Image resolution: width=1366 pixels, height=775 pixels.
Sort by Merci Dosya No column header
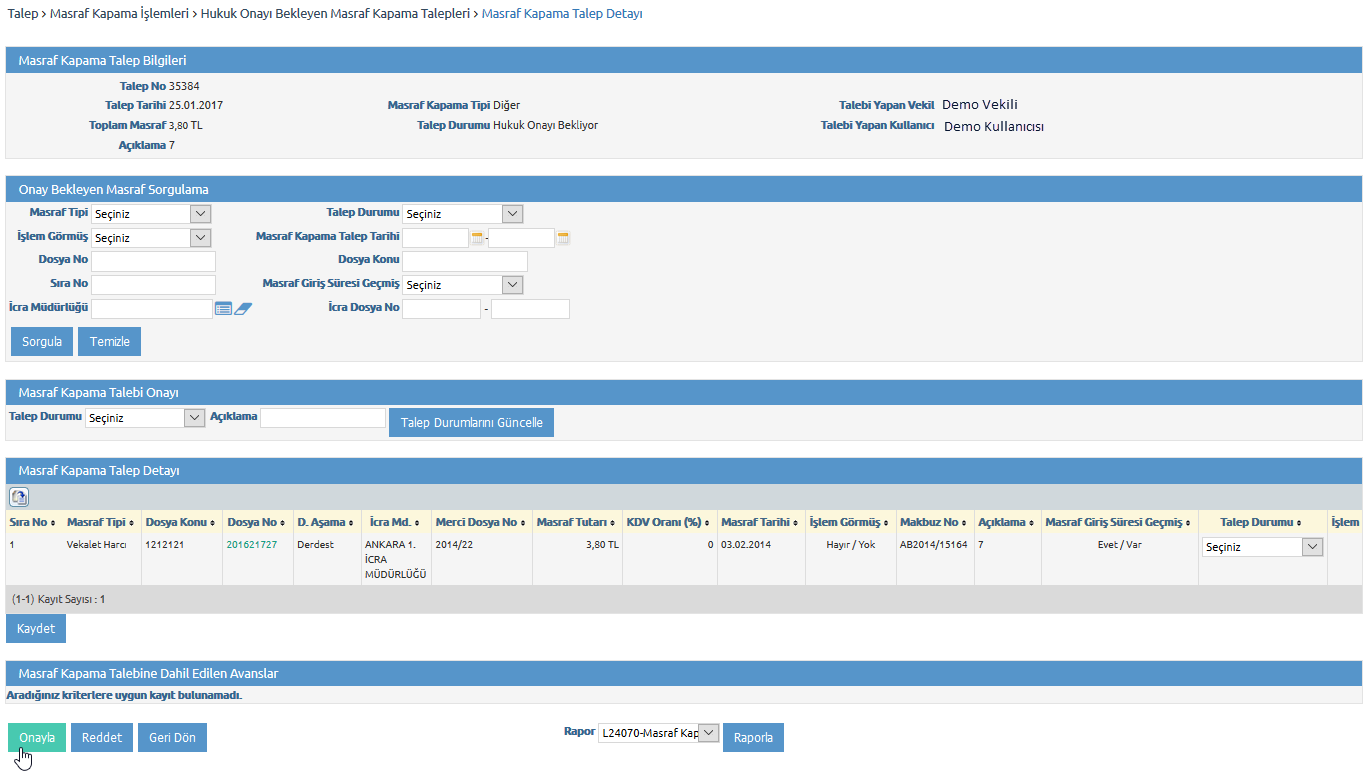[x=479, y=522]
